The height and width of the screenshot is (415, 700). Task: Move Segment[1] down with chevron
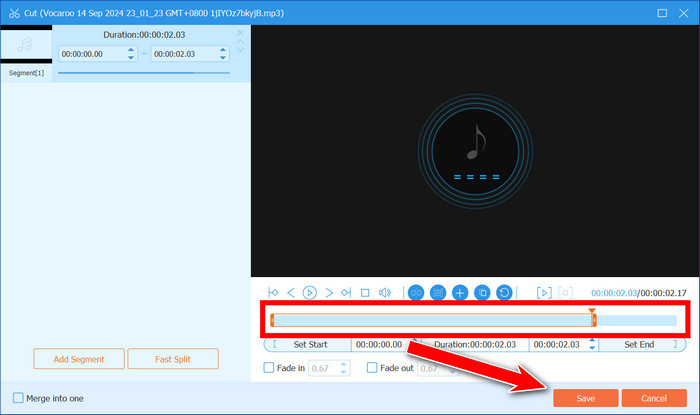(240, 49)
